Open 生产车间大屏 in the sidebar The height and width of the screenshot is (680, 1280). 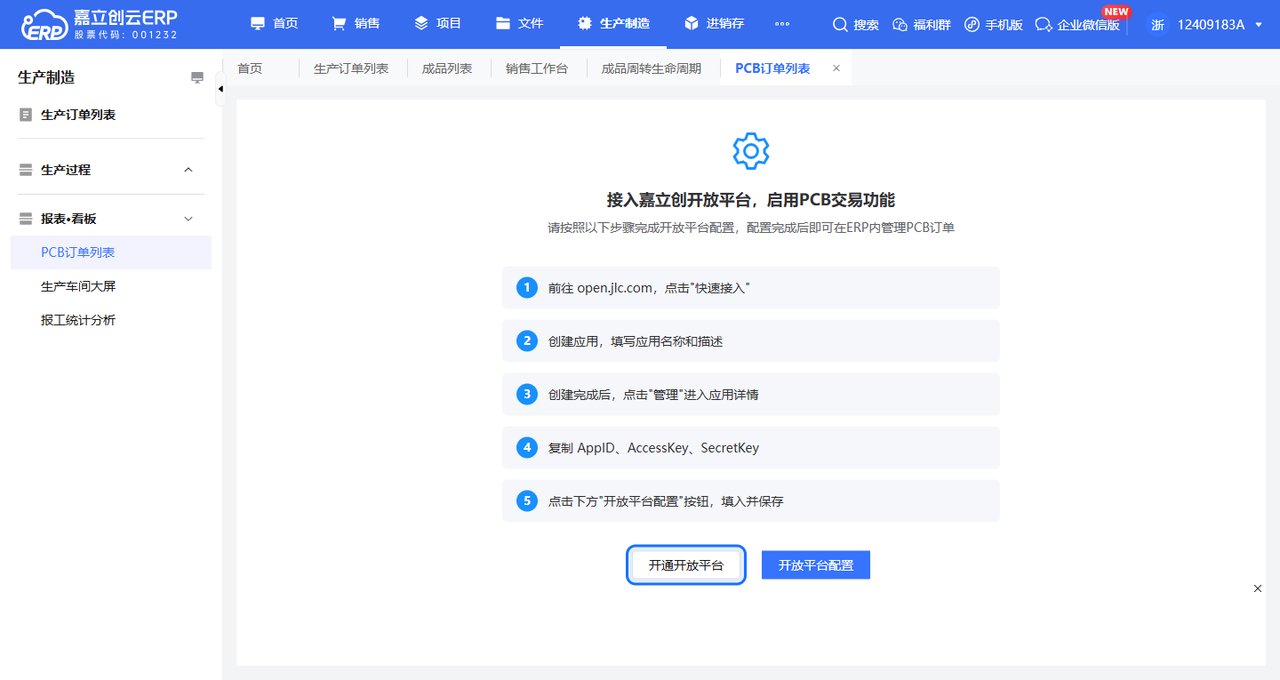pyautogui.click(x=78, y=286)
